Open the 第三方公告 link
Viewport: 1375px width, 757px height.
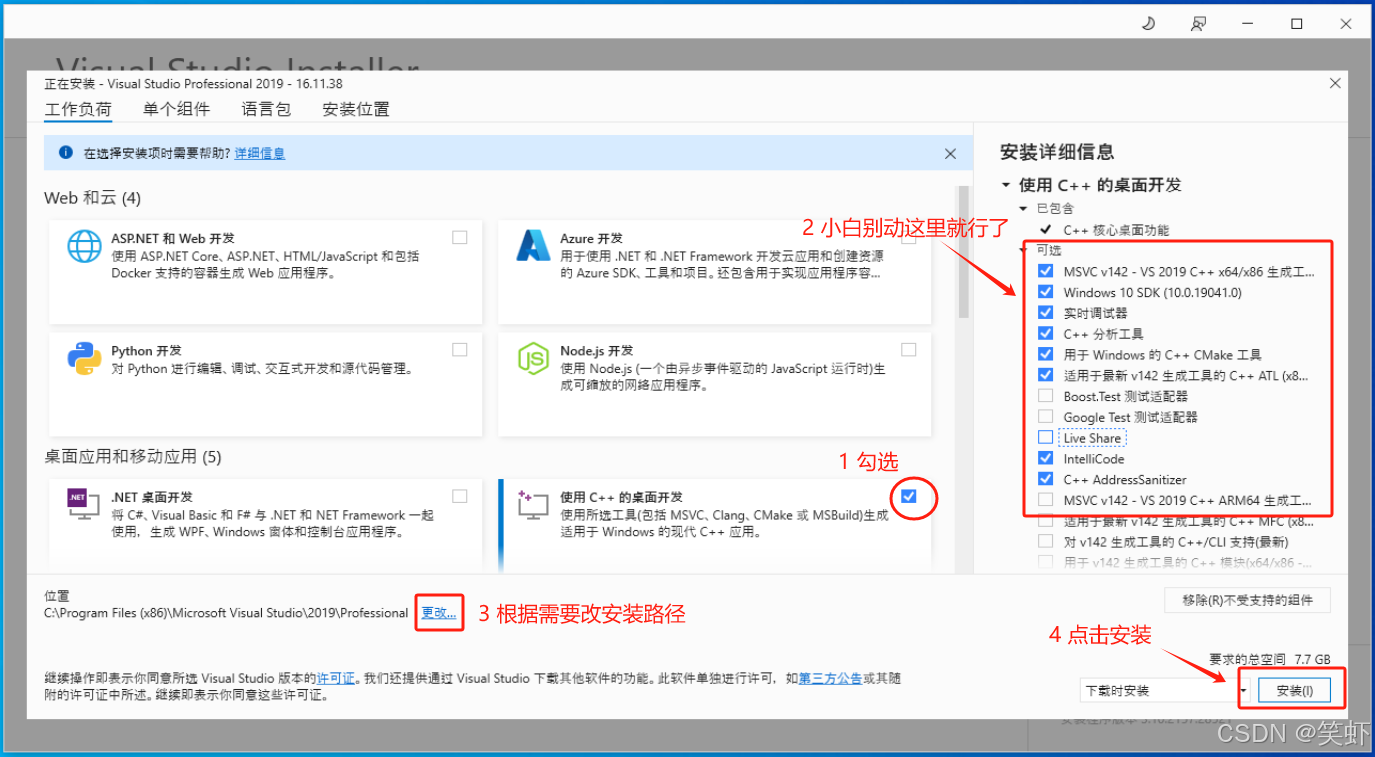pyautogui.click(x=830, y=678)
